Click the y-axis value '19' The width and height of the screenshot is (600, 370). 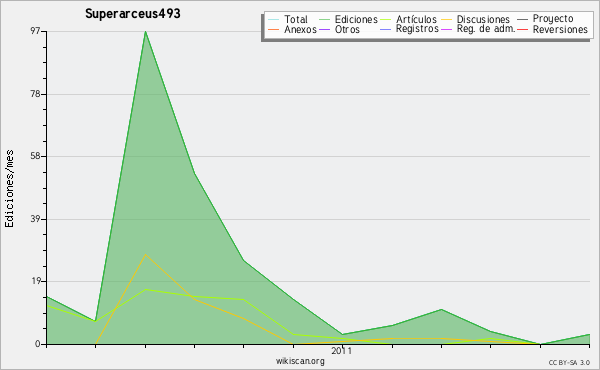(36, 281)
